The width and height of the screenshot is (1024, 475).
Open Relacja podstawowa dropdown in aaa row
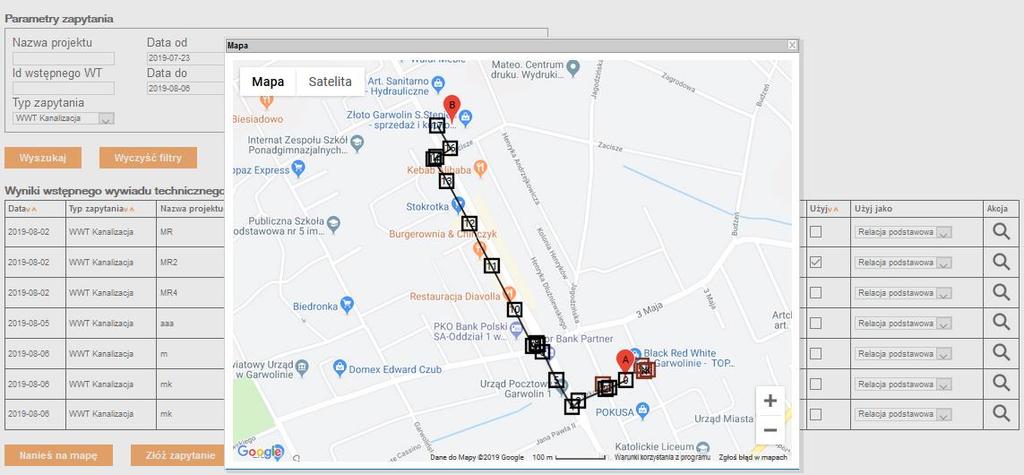(903, 323)
